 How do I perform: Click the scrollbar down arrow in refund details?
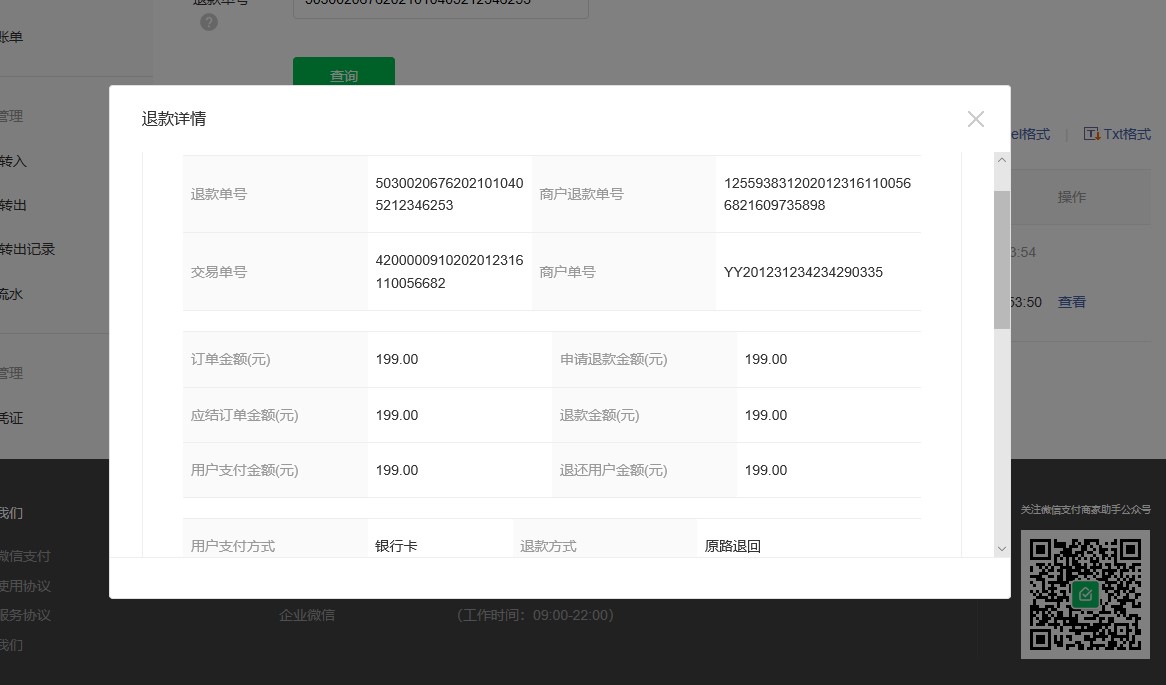(1001, 548)
